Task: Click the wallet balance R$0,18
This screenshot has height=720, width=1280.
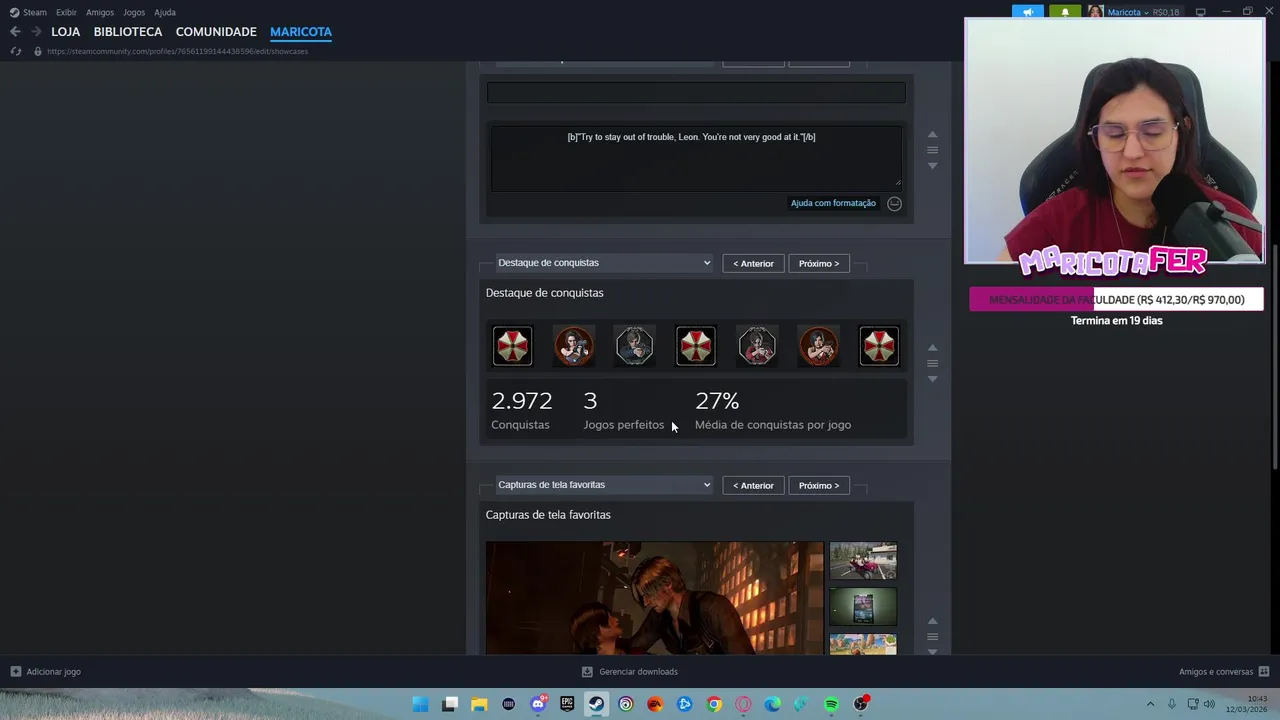Action: point(1166,12)
